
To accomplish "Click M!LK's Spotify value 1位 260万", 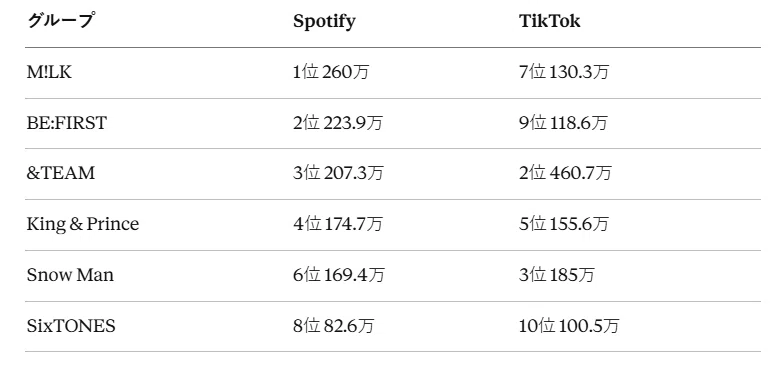I will point(331,73).
